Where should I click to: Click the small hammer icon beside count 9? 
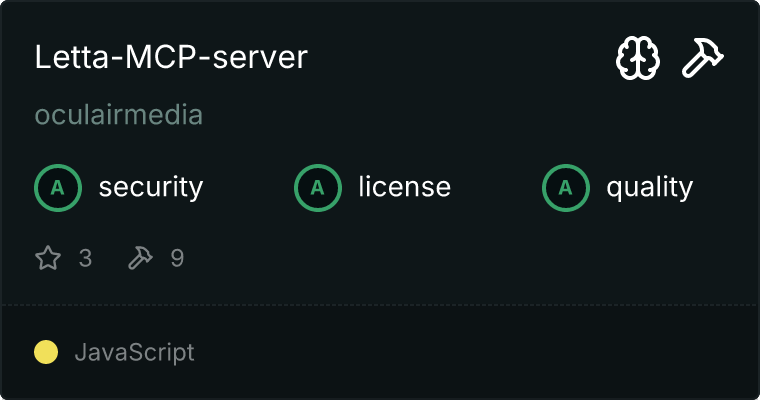(140, 259)
